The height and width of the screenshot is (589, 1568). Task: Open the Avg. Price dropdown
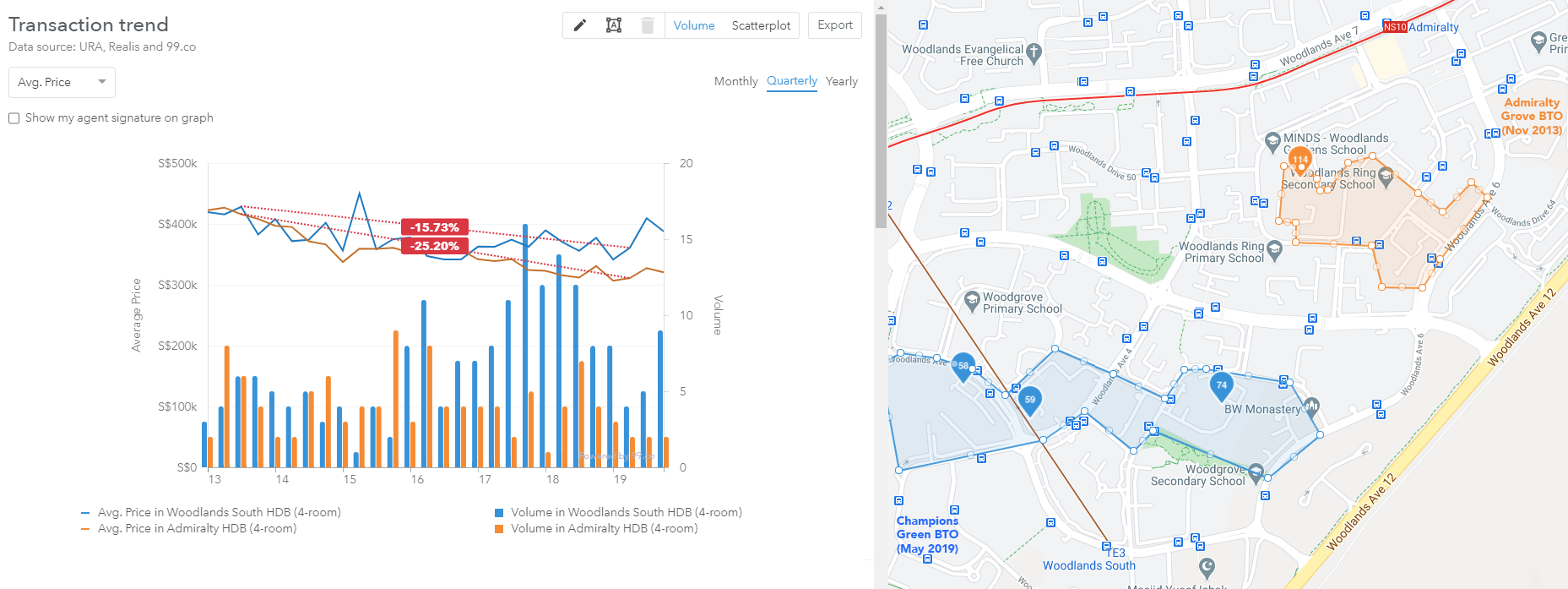(62, 82)
